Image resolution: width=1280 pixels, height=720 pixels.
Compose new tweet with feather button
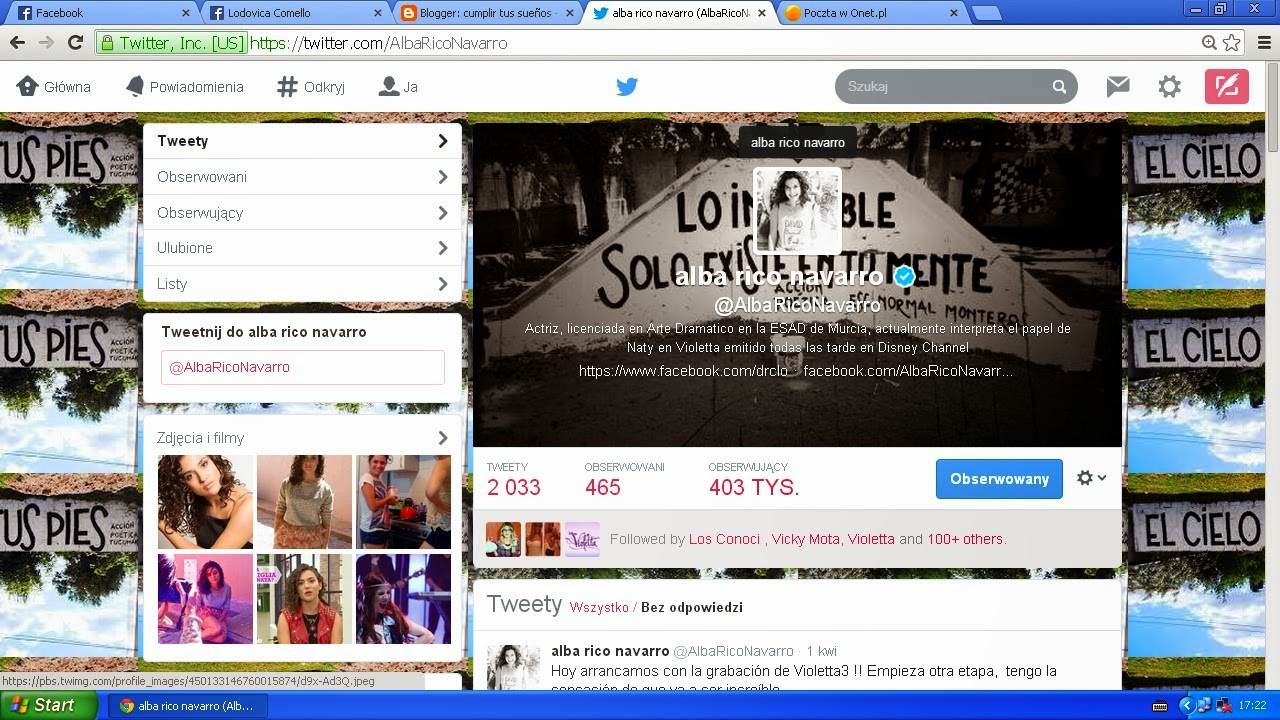pyautogui.click(x=1227, y=87)
